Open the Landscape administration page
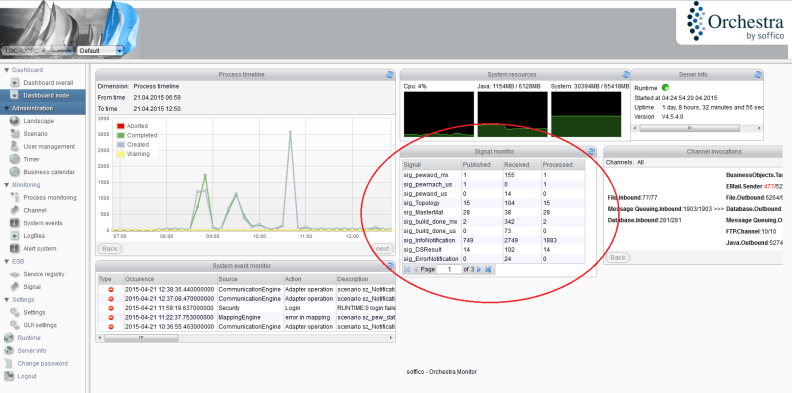Image resolution: width=792 pixels, height=393 pixels. pos(38,121)
